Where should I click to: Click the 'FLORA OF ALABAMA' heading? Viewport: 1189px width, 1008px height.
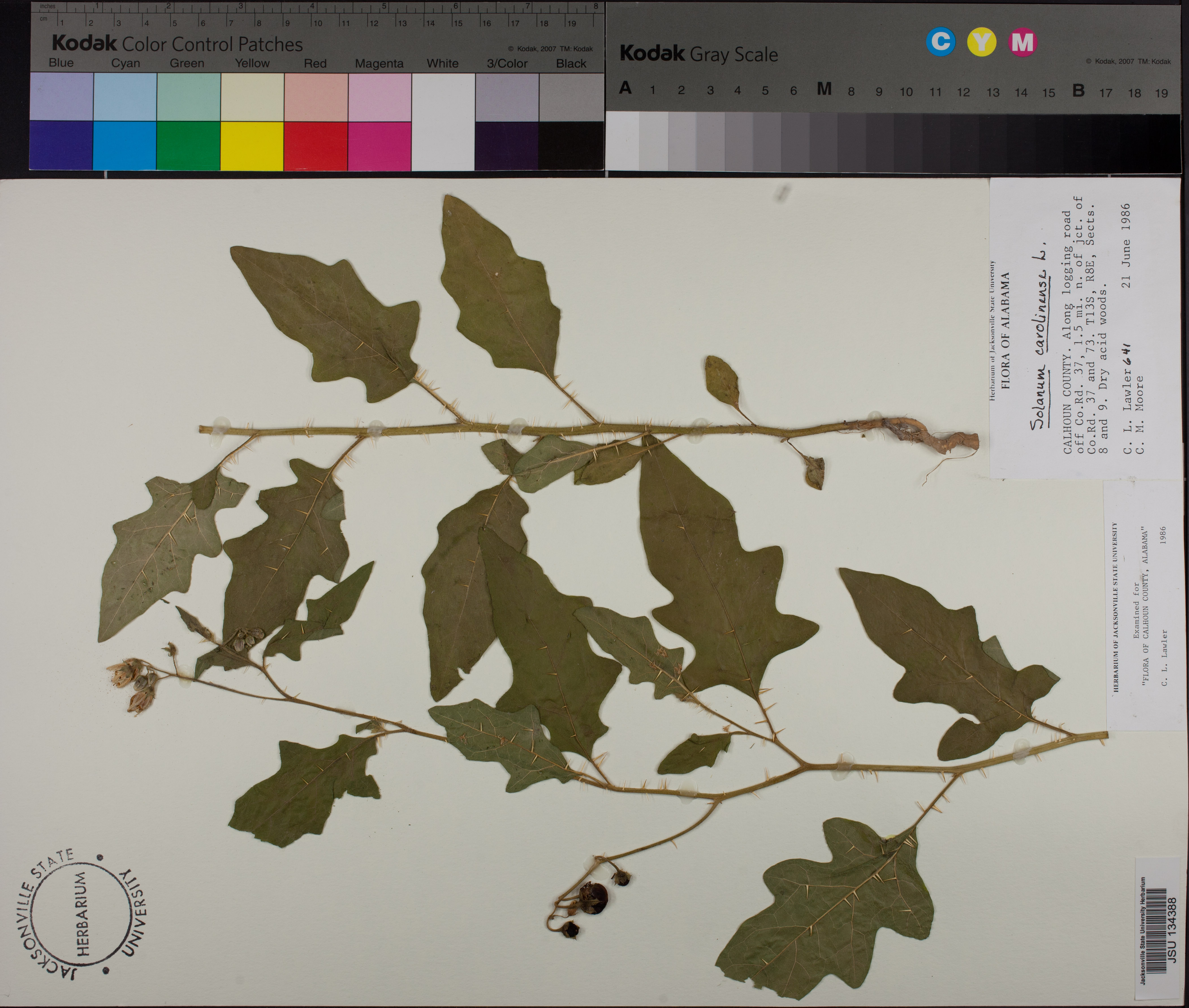coord(1005,331)
